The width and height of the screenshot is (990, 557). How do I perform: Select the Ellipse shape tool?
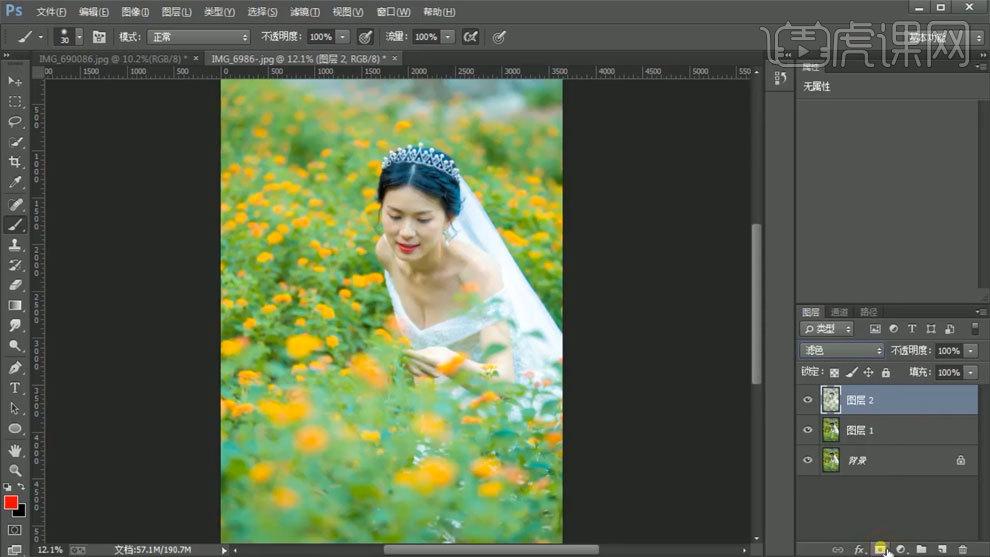click(15, 428)
